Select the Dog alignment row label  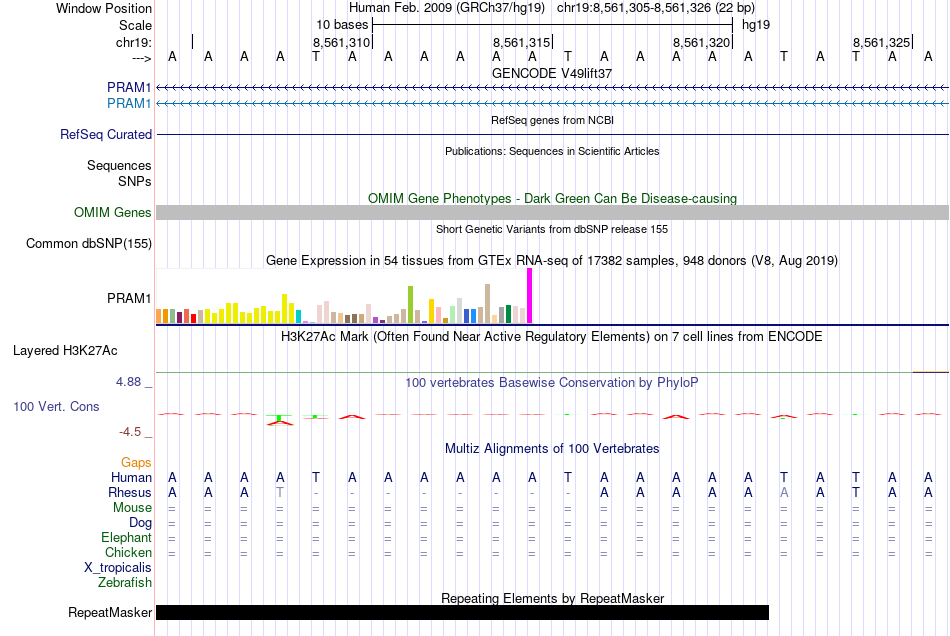point(140,522)
